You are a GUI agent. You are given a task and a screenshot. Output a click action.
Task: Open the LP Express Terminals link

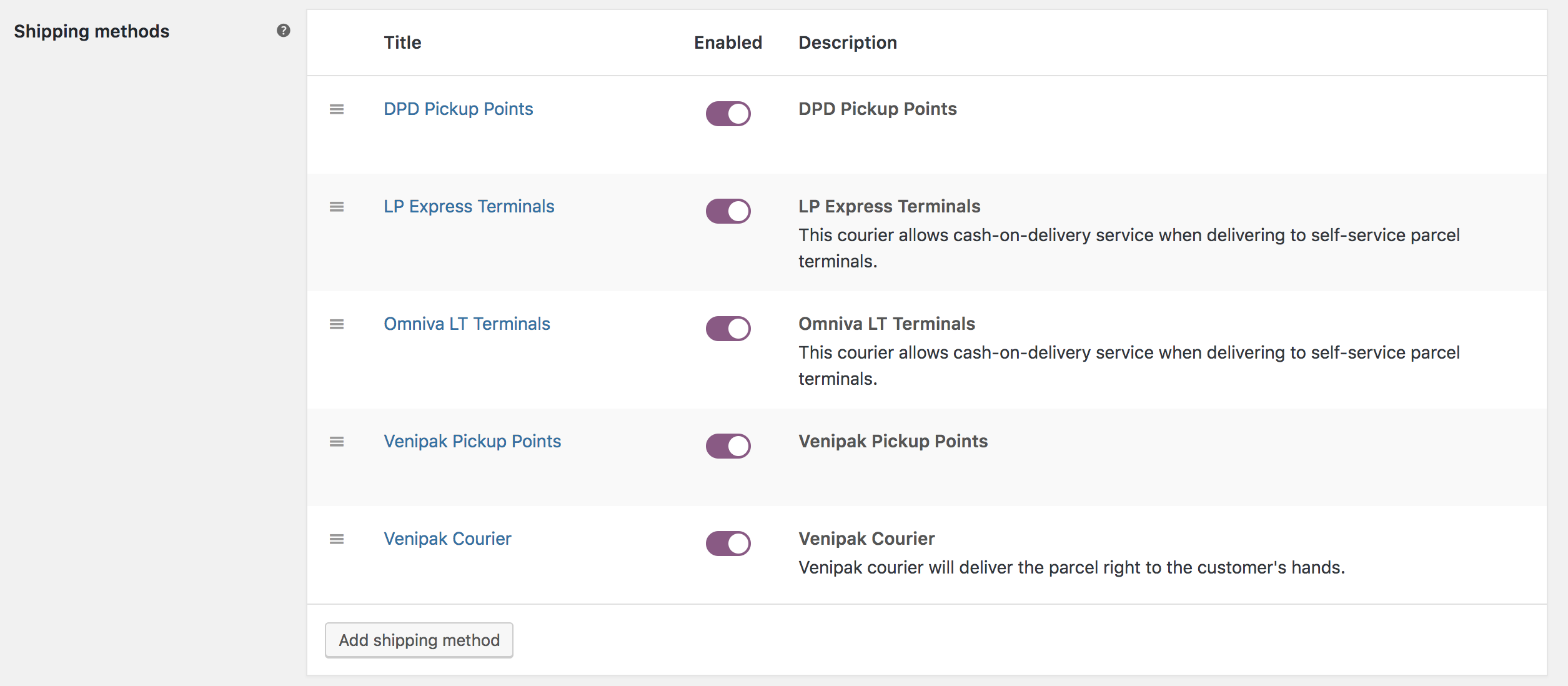point(469,207)
